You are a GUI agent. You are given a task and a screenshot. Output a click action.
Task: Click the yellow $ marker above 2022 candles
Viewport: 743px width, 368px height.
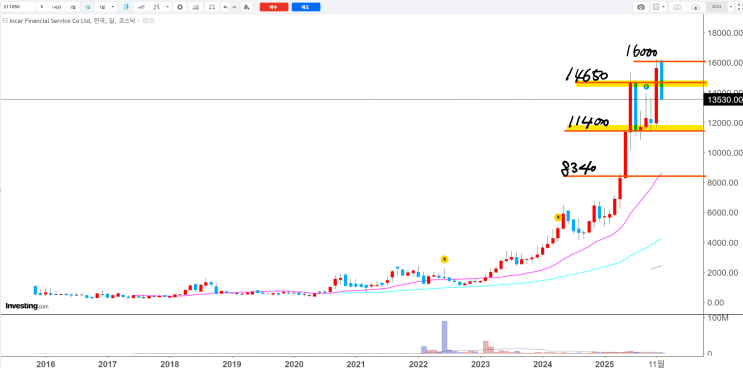point(444,259)
